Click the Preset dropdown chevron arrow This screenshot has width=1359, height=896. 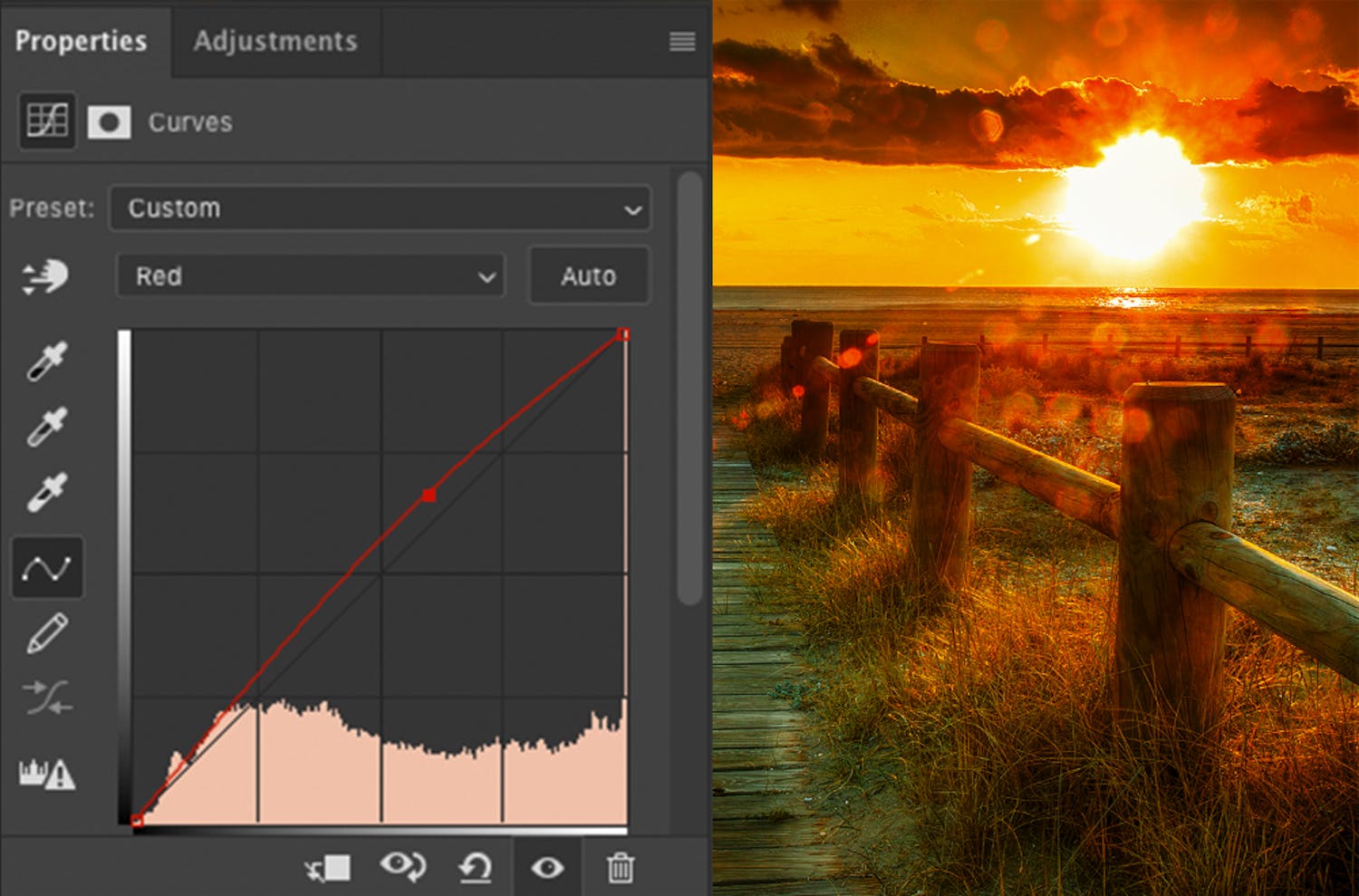(634, 208)
